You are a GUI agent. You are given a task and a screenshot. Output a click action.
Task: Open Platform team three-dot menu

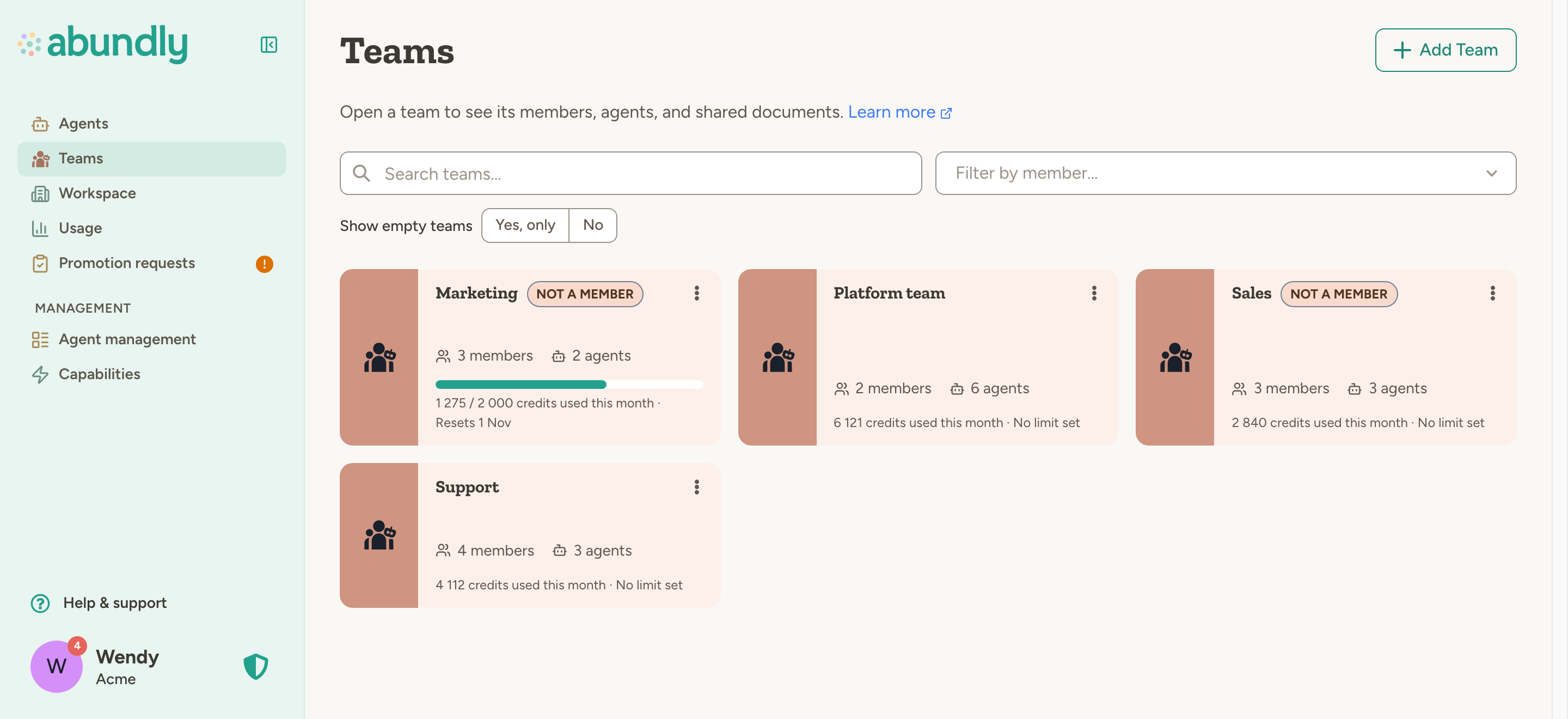(1094, 294)
